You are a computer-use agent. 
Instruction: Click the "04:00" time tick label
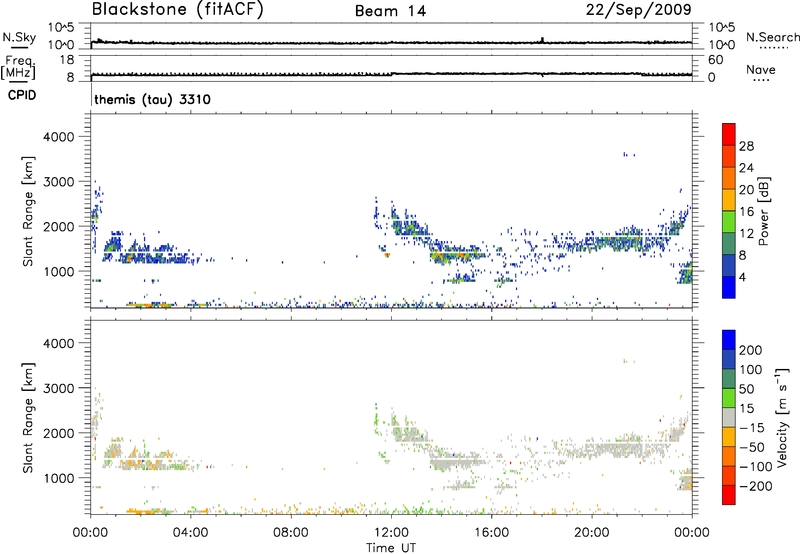click(x=190, y=533)
